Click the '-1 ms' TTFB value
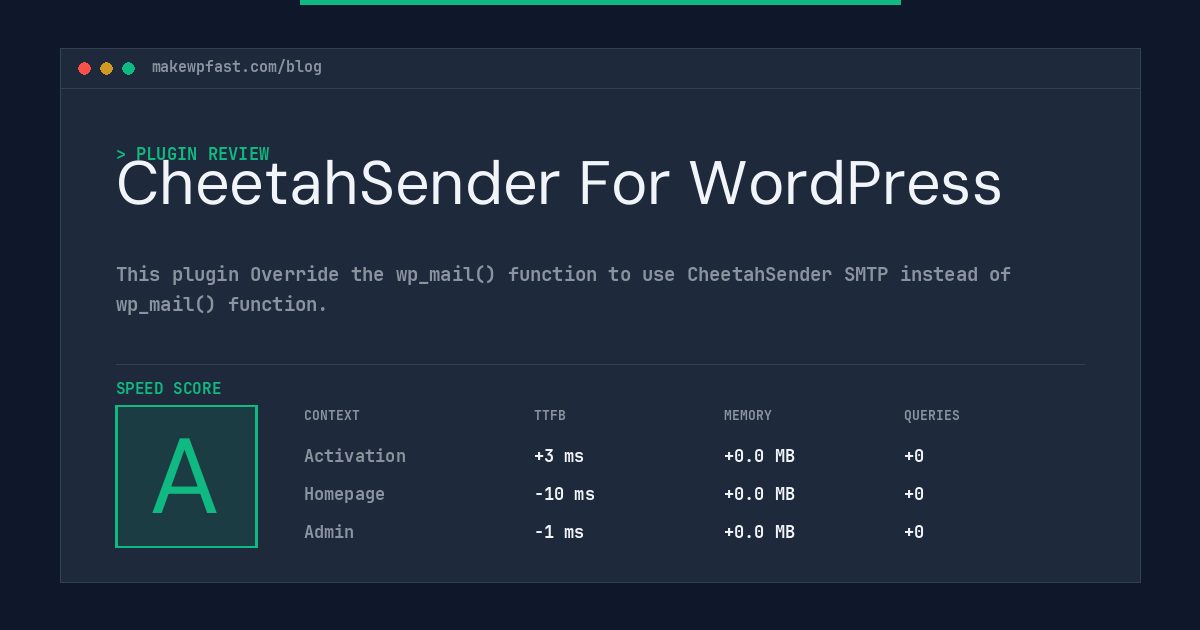 [559, 532]
